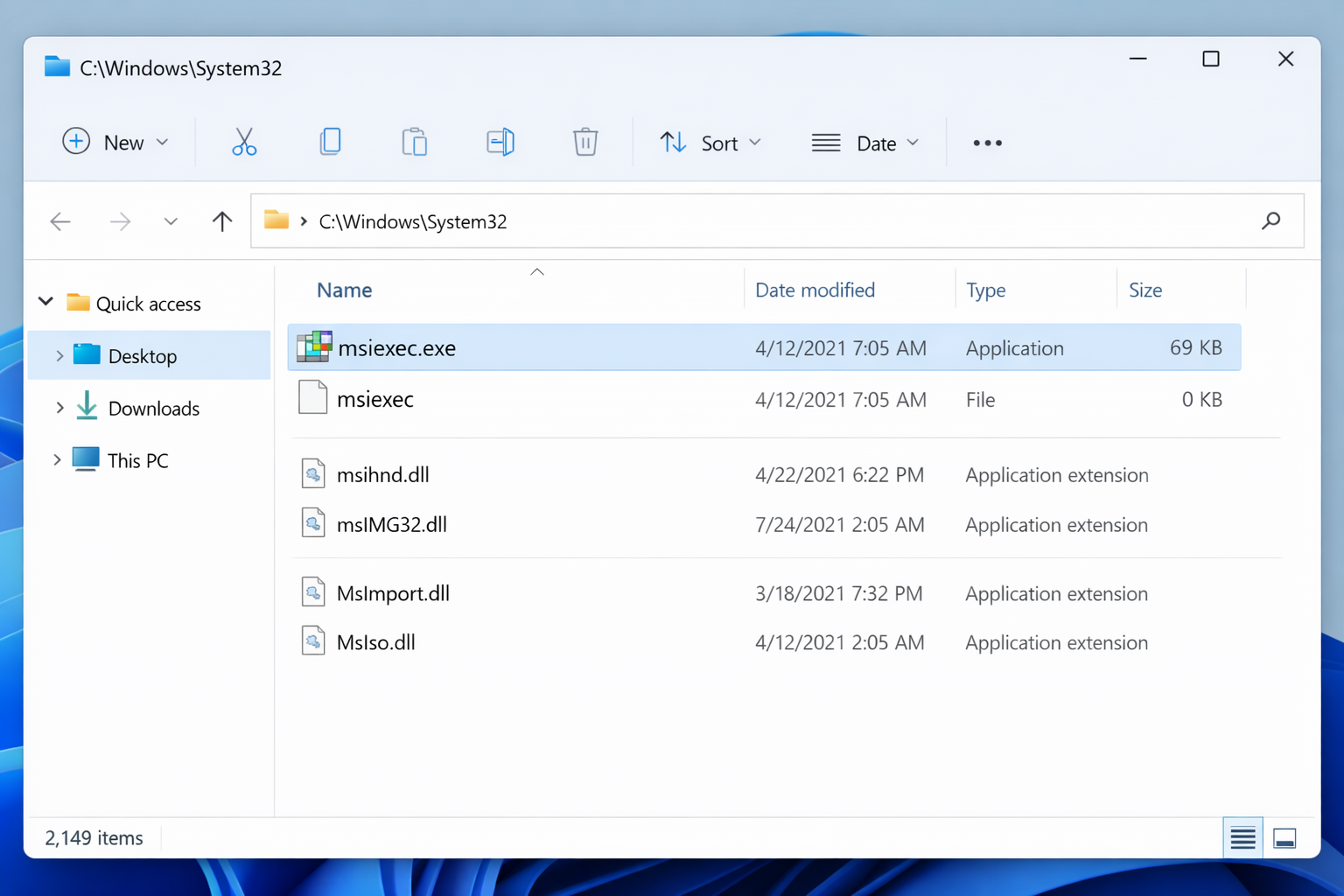The image size is (1344, 896).
Task: Select the msIMG32.dll file name
Action: click(x=391, y=525)
